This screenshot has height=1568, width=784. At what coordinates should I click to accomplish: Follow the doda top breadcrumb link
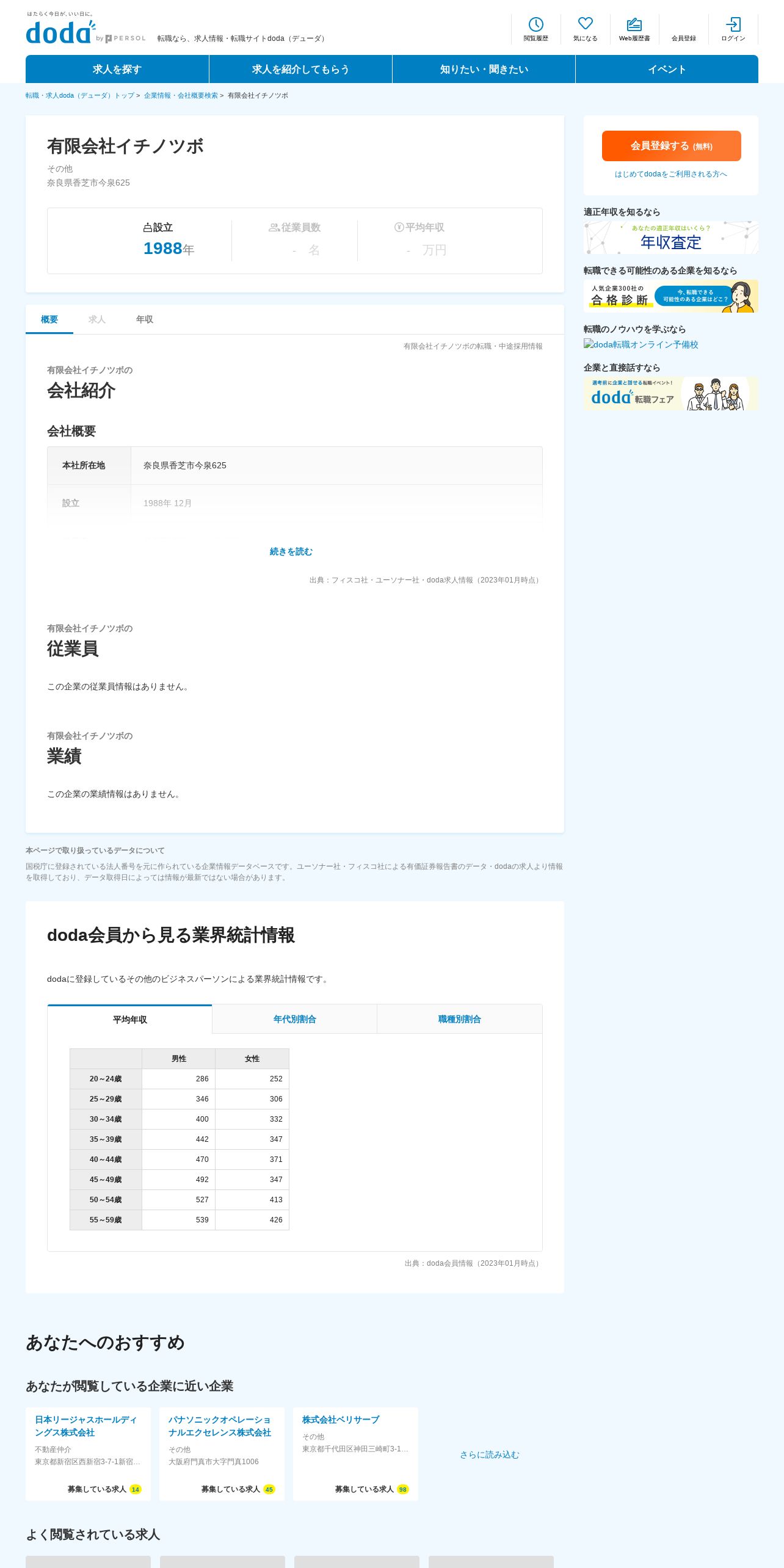[x=80, y=95]
